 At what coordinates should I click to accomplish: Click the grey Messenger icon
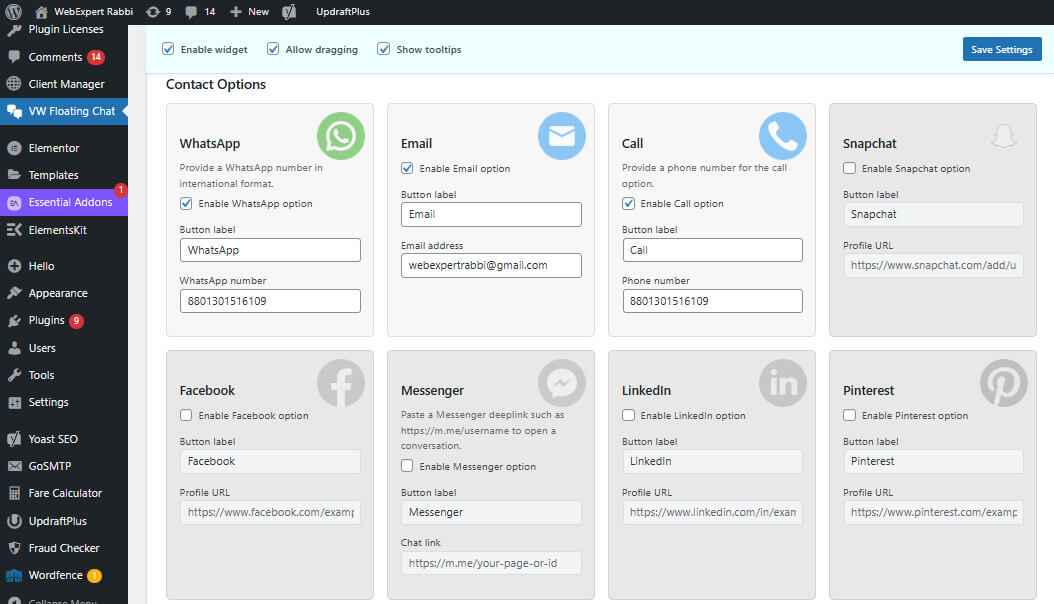pyautogui.click(x=562, y=383)
